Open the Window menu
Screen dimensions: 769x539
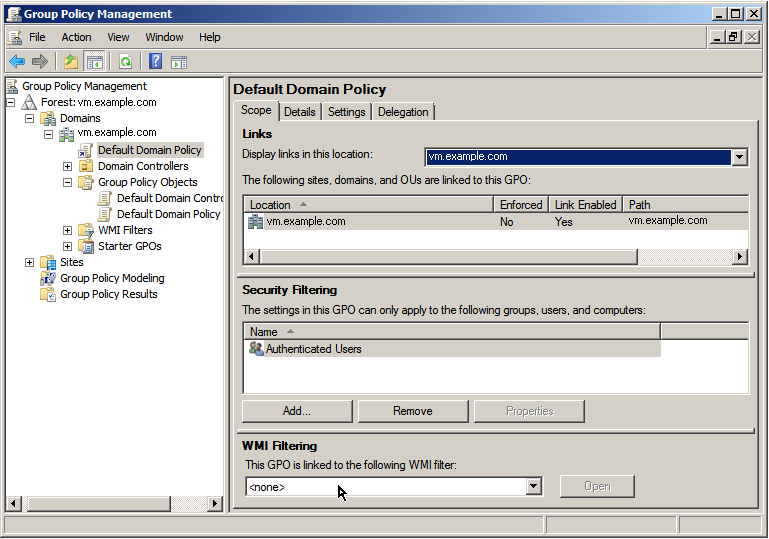coord(164,37)
